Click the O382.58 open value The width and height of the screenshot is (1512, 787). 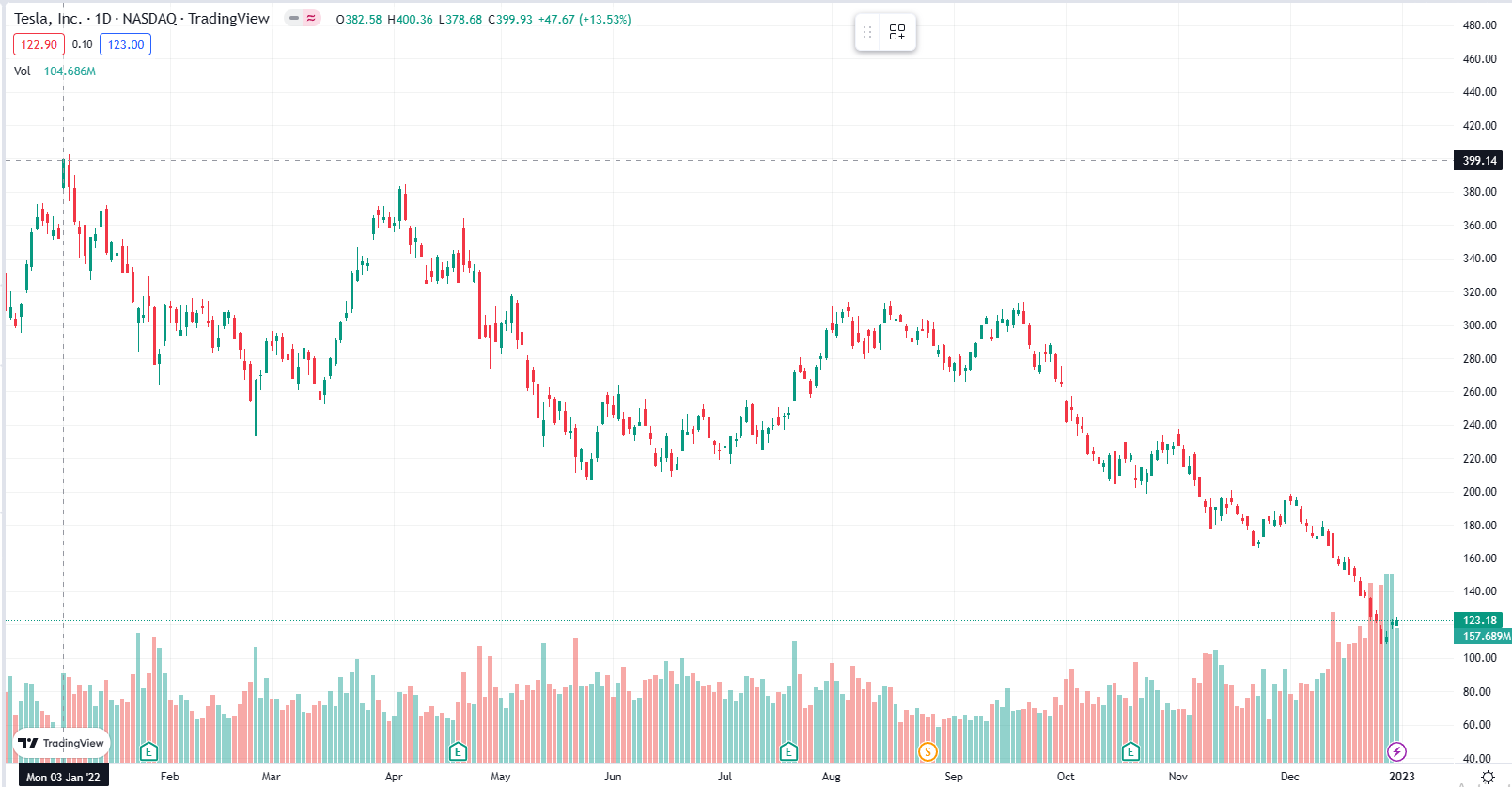click(359, 20)
